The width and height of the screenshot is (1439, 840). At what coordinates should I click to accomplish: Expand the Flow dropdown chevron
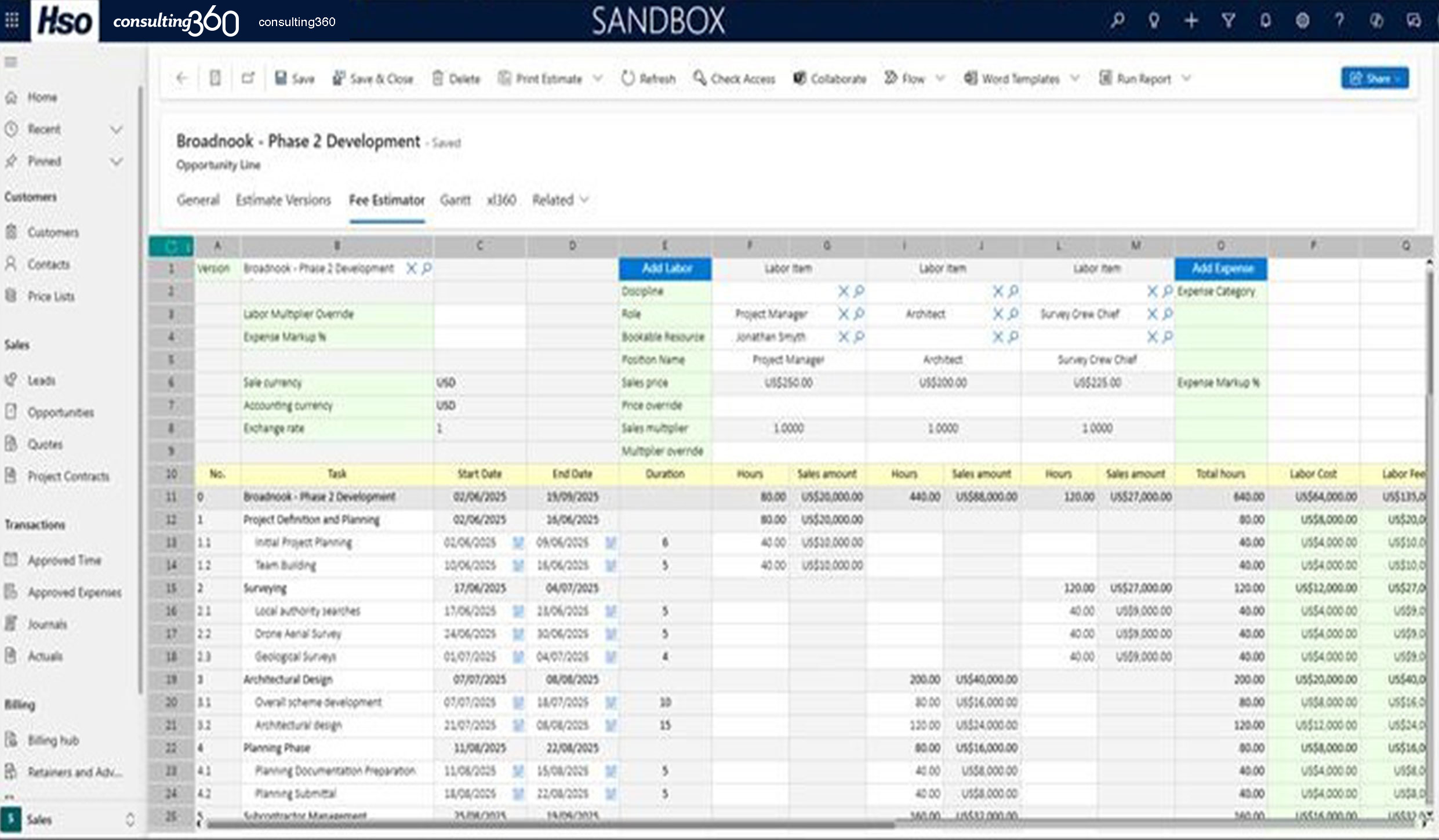(x=940, y=78)
